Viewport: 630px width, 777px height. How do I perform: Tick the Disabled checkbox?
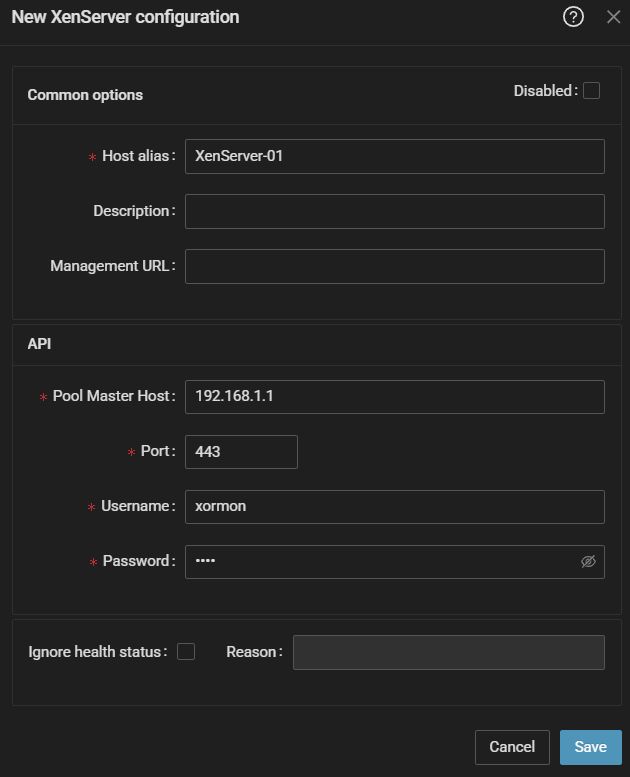pyautogui.click(x=591, y=91)
